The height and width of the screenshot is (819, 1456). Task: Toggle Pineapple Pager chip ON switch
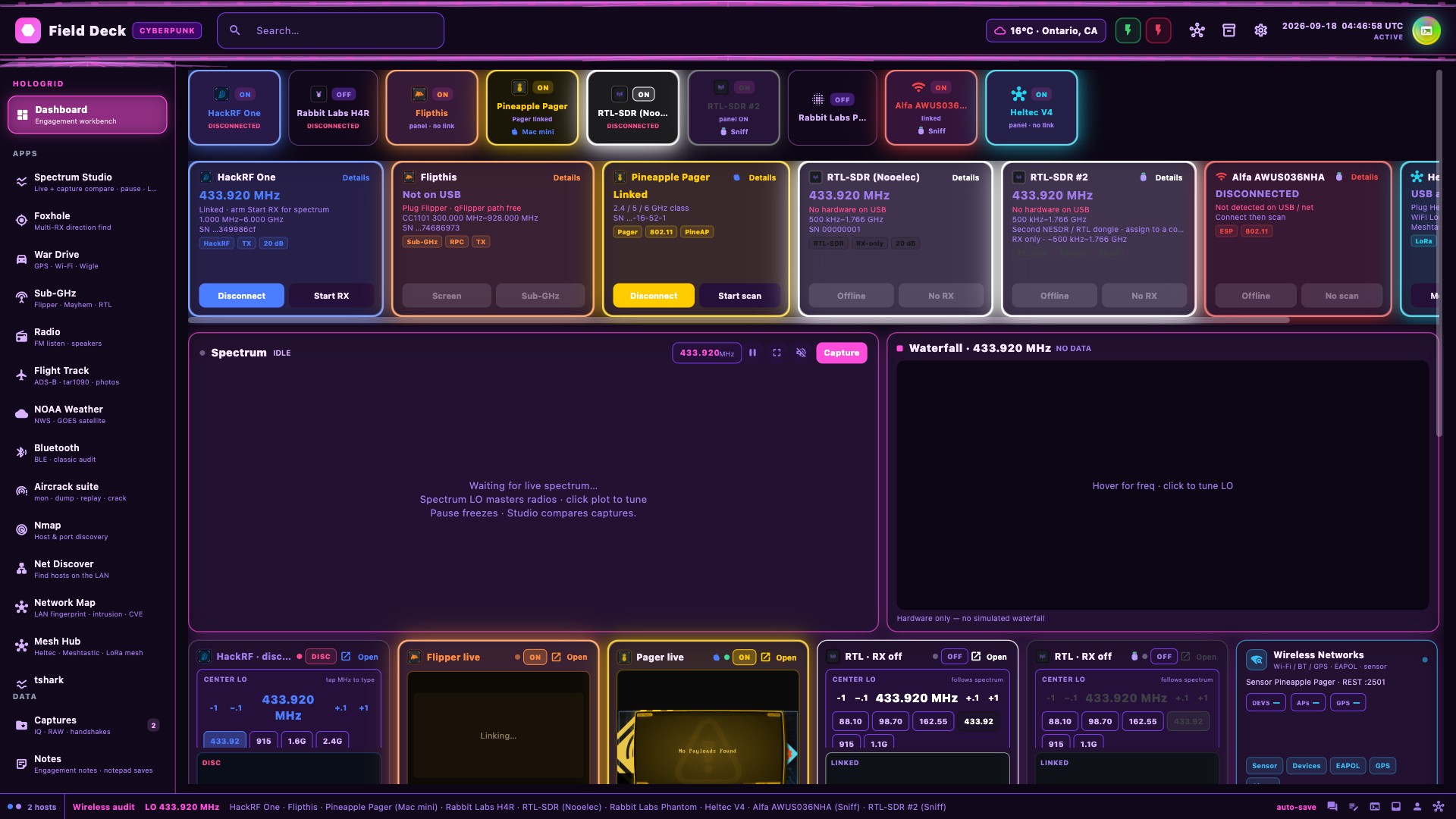tap(542, 88)
